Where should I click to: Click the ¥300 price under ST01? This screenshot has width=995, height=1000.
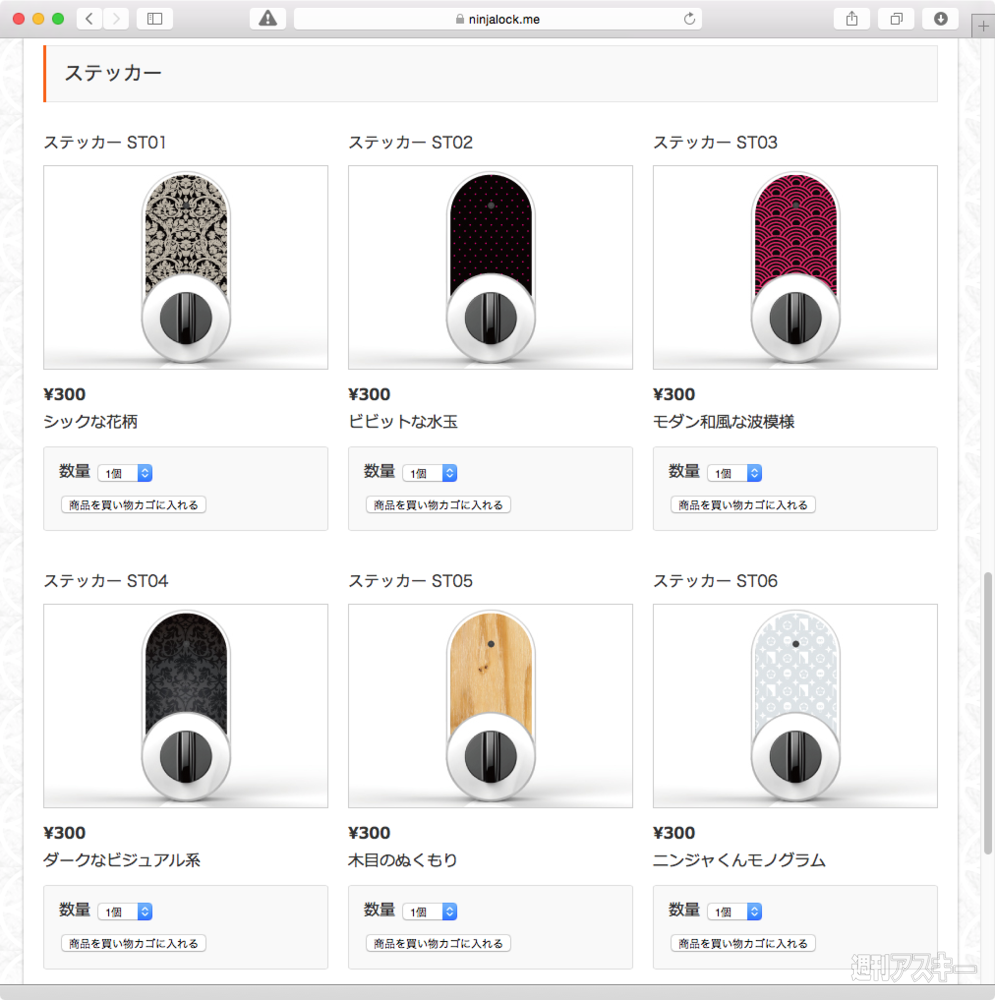(64, 394)
